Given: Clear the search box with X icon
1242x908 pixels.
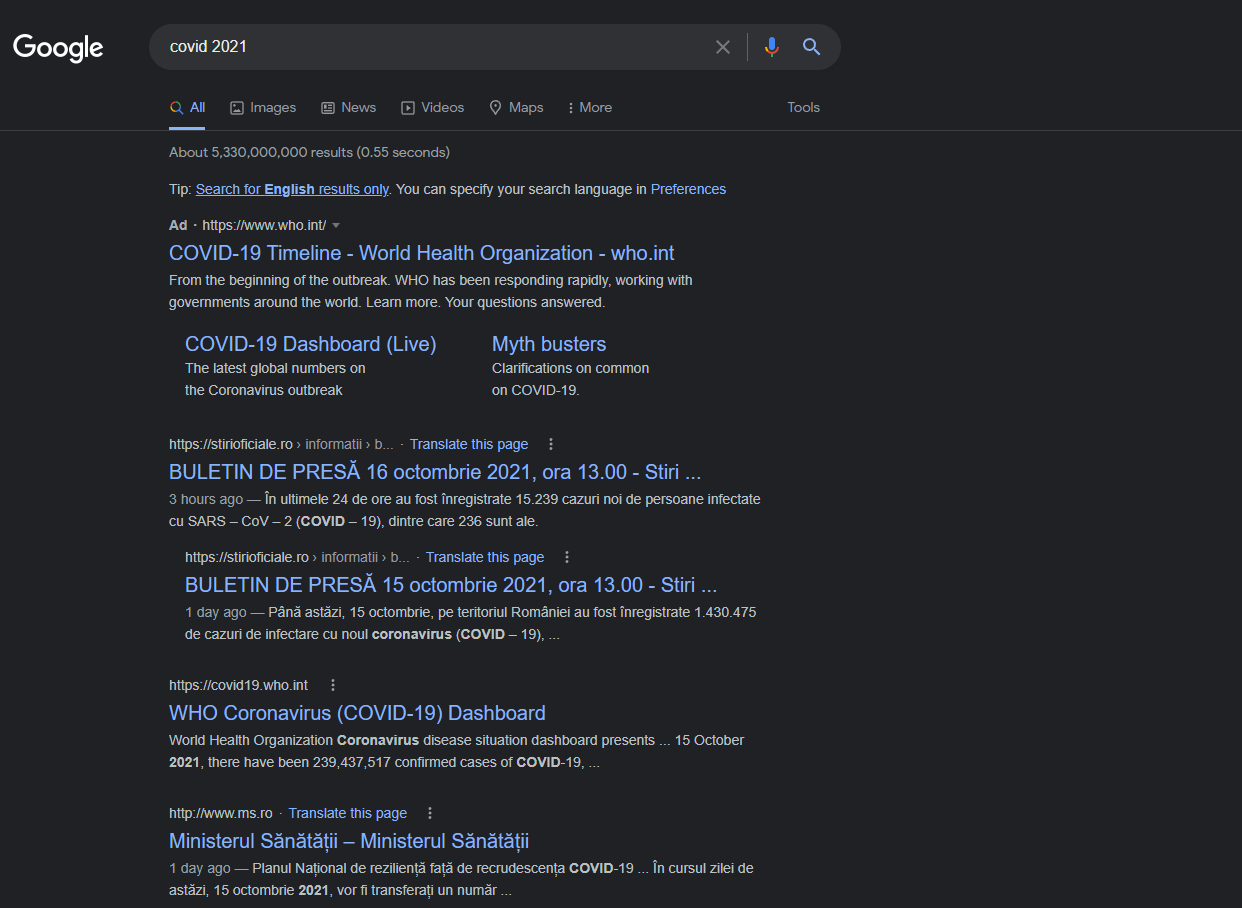Looking at the screenshot, I should (722, 47).
